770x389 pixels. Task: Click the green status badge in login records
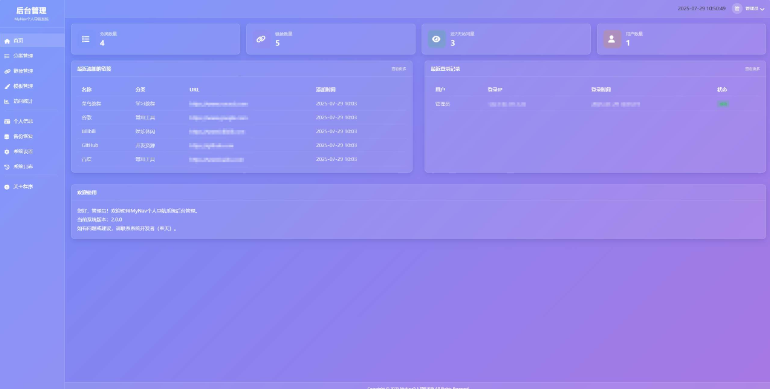click(x=722, y=104)
